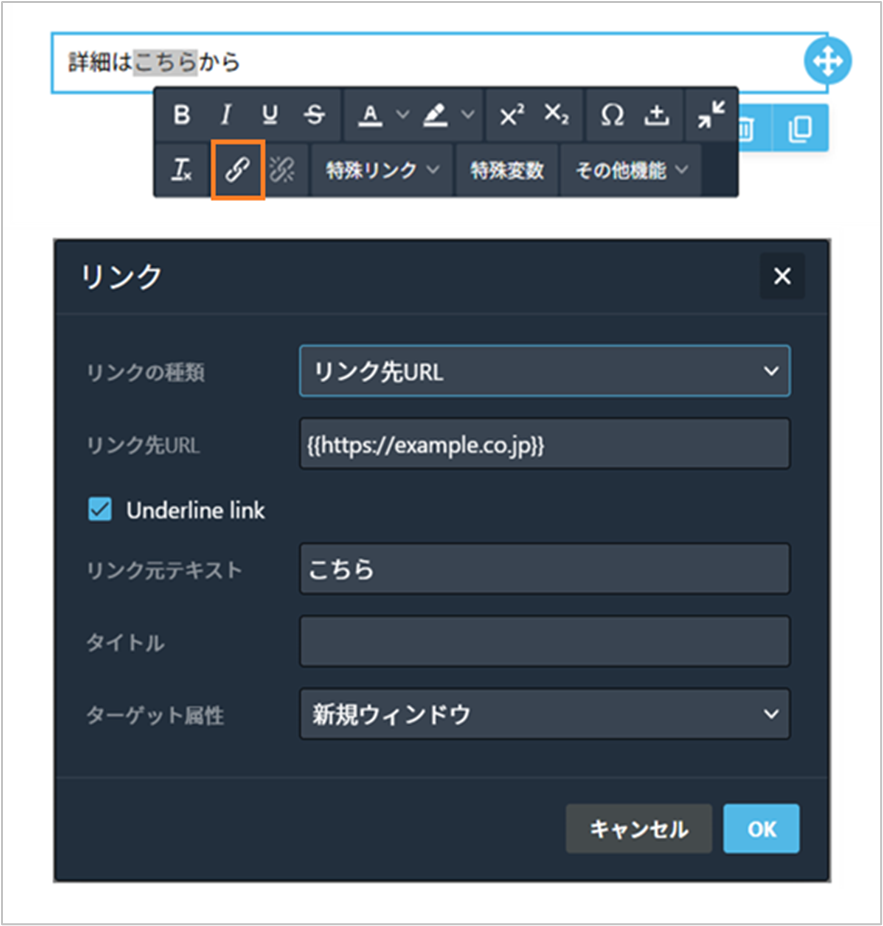Open the ターゲット属性 dropdown

click(545, 714)
